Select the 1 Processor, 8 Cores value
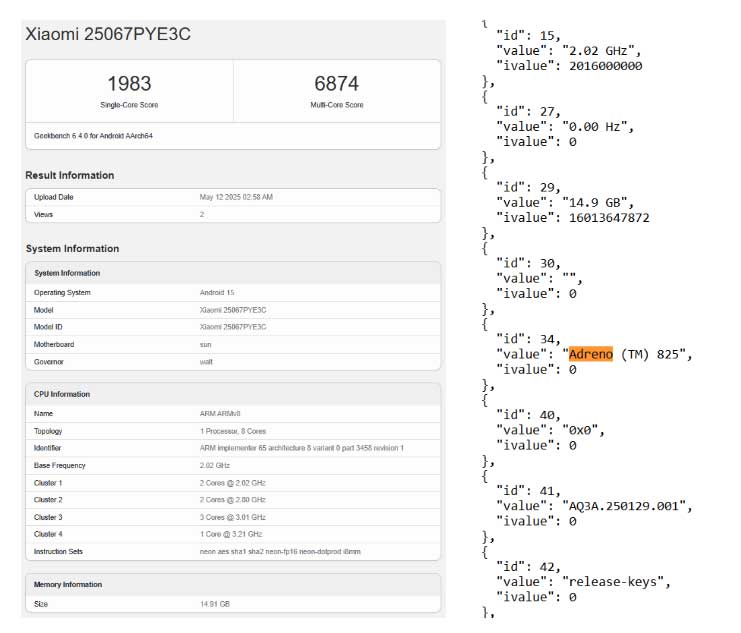Screen dimensions: 741x633 point(233,431)
